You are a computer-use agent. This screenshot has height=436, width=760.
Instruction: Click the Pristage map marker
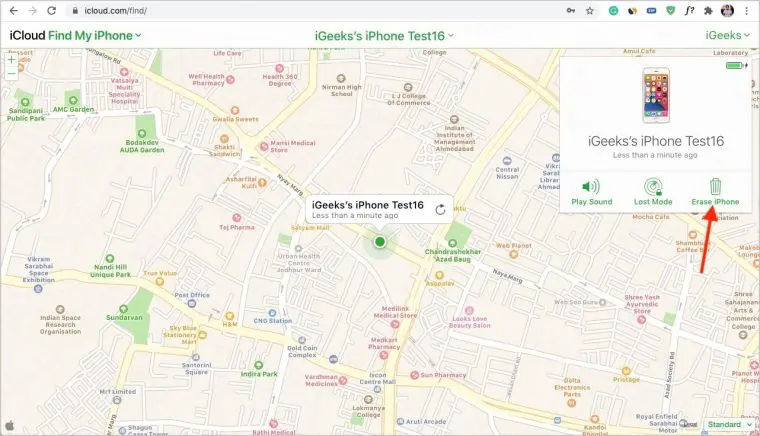(x=626, y=371)
